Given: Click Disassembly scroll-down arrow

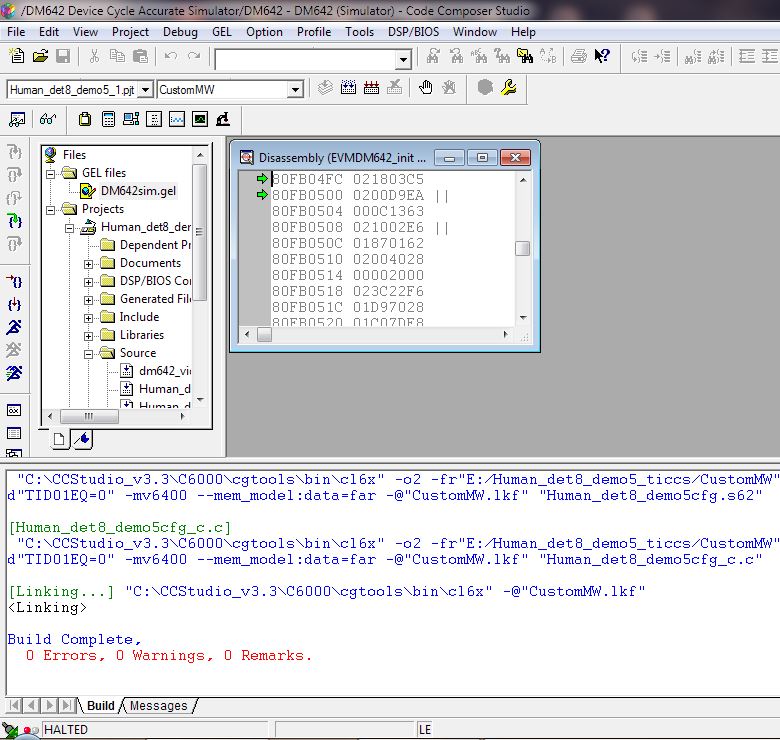Looking at the screenshot, I should (x=523, y=317).
